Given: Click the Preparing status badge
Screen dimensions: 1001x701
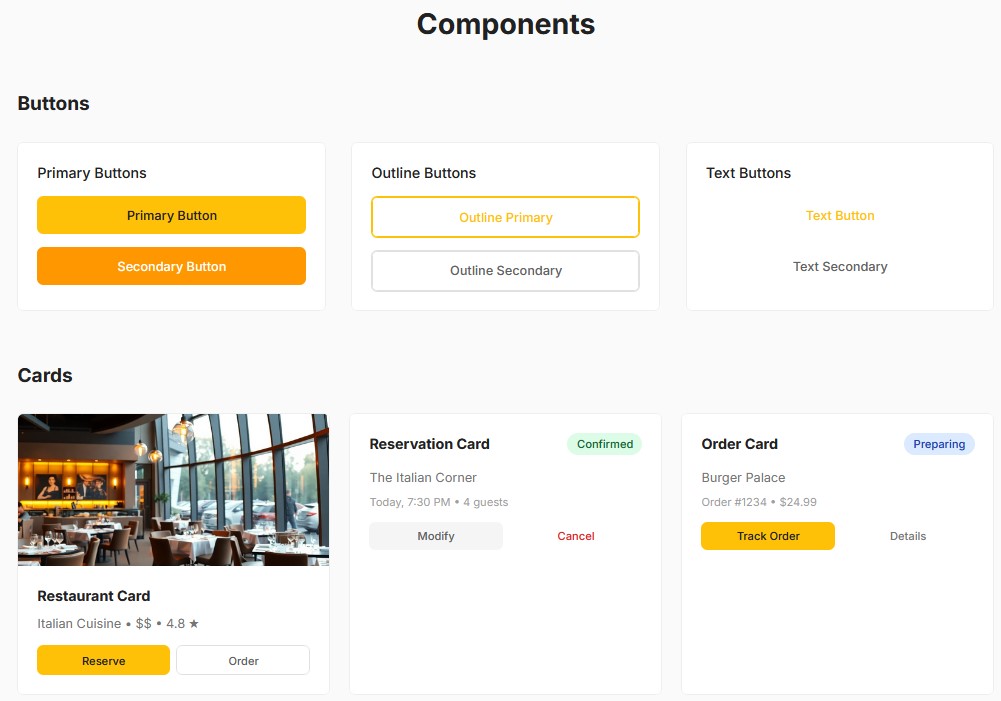Looking at the screenshot, I should pyautogui.click(x=939, y=444).
